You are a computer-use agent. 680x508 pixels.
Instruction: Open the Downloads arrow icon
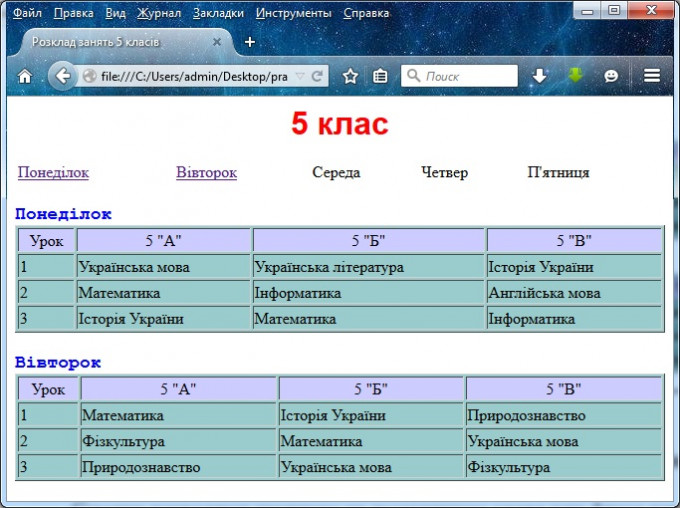tap(539, 76)
